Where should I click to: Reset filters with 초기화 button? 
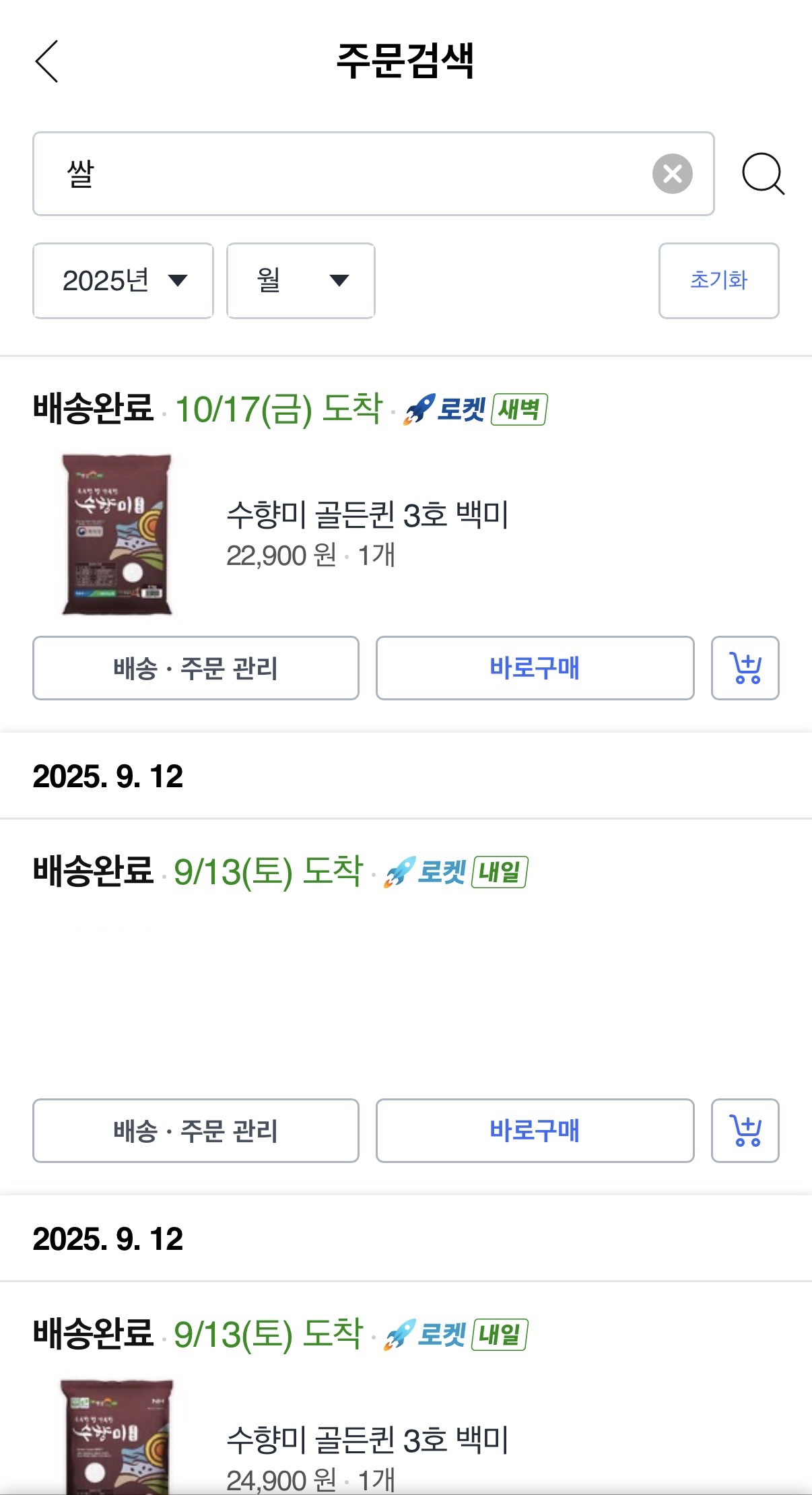tap(718, 280)
